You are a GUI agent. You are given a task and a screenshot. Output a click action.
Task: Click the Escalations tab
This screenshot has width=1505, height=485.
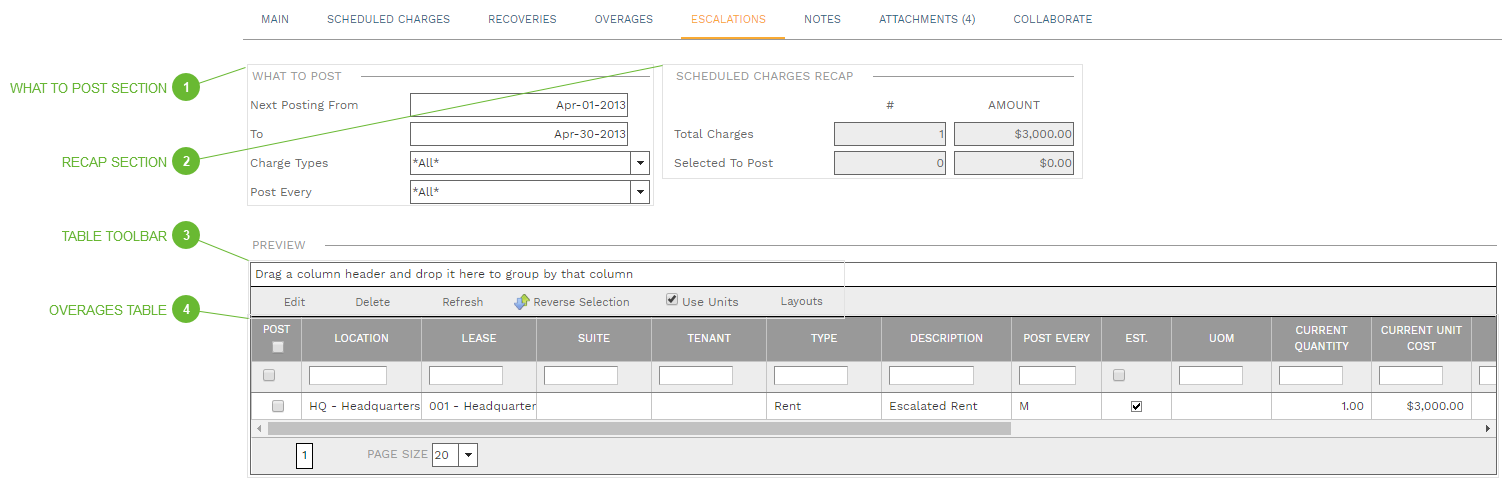coord(728,19)
